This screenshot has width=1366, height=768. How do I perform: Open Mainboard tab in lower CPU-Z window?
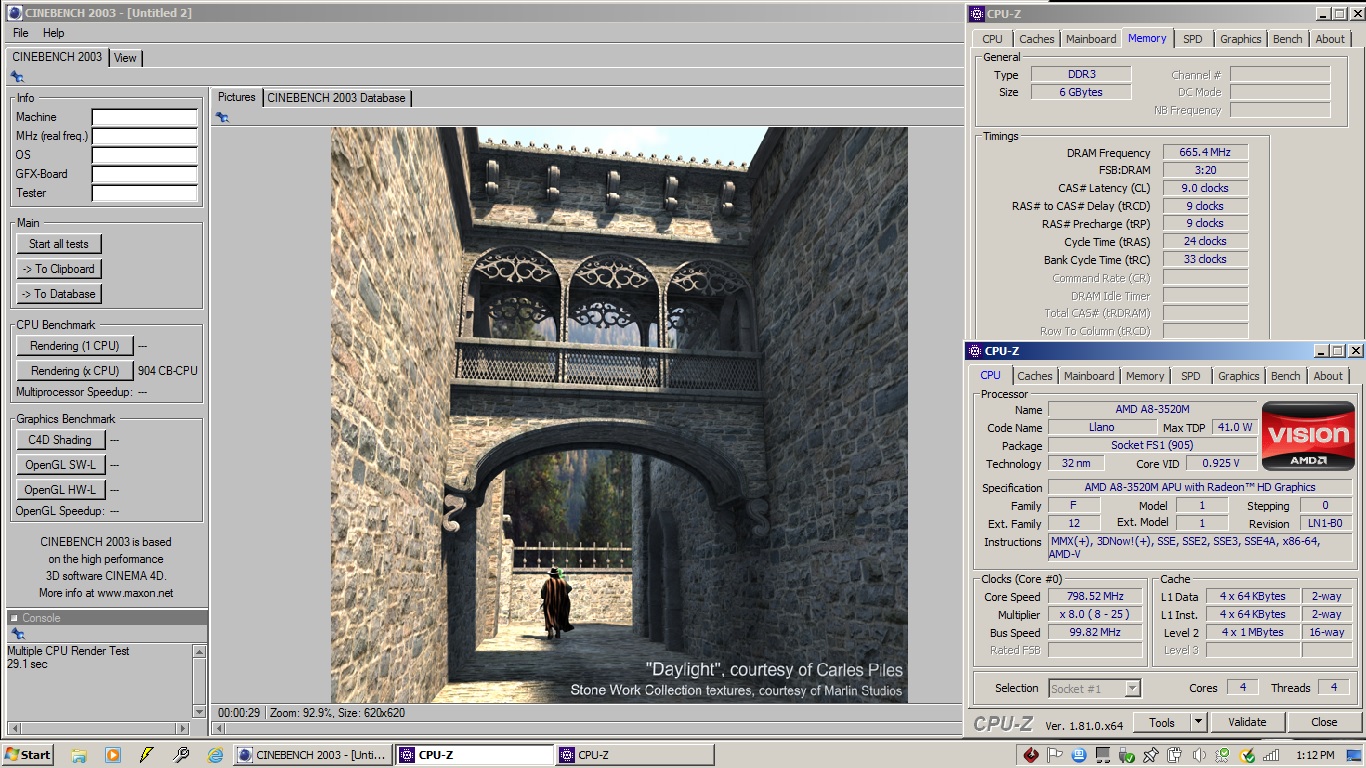click(1089, 376)
